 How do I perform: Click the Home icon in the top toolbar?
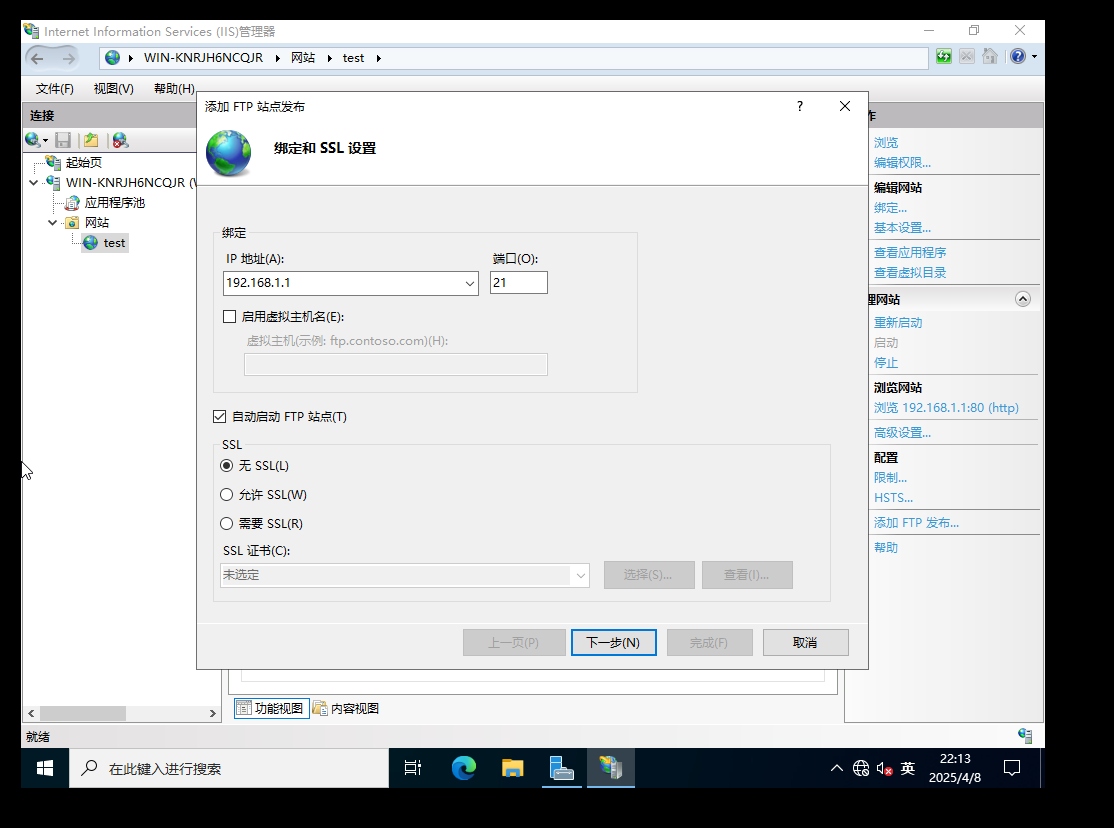click(990, 56)
